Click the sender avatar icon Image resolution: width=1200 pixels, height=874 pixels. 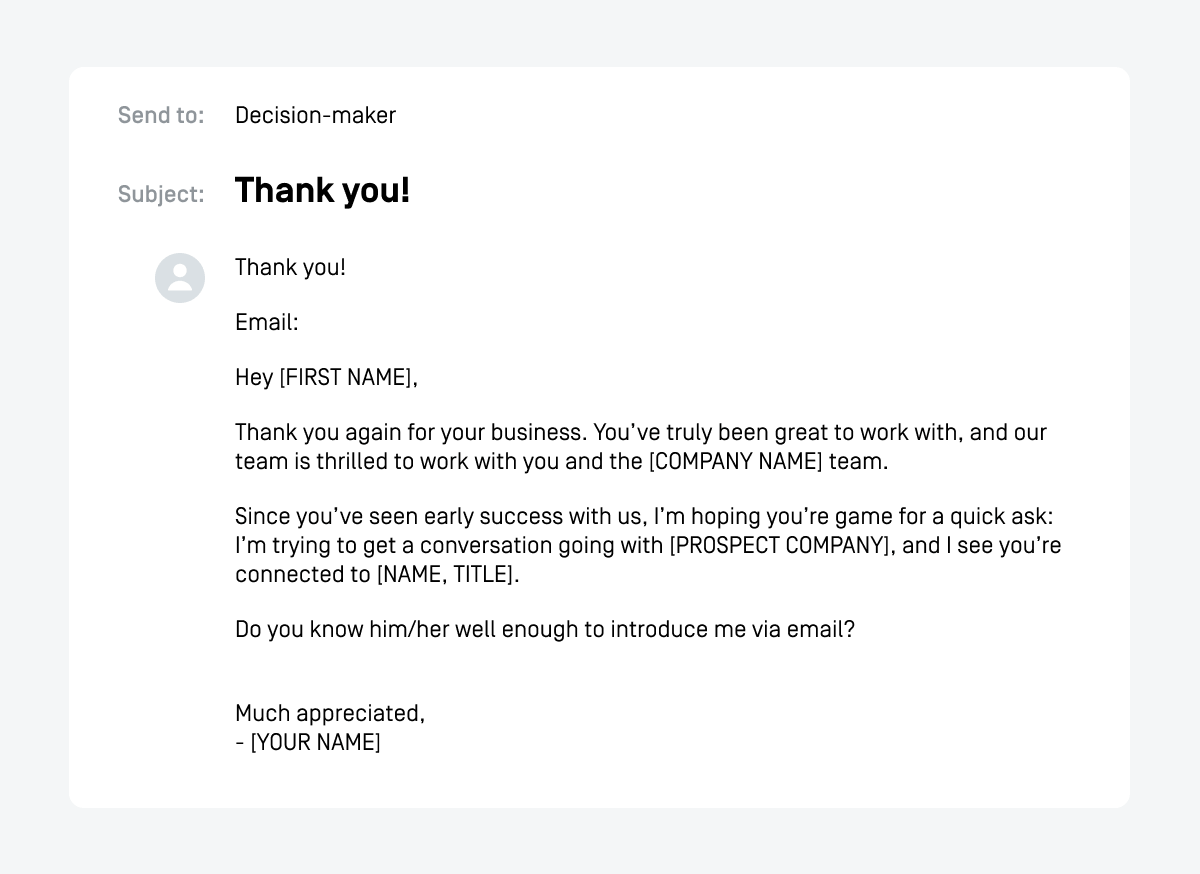(x=180, y=278)
